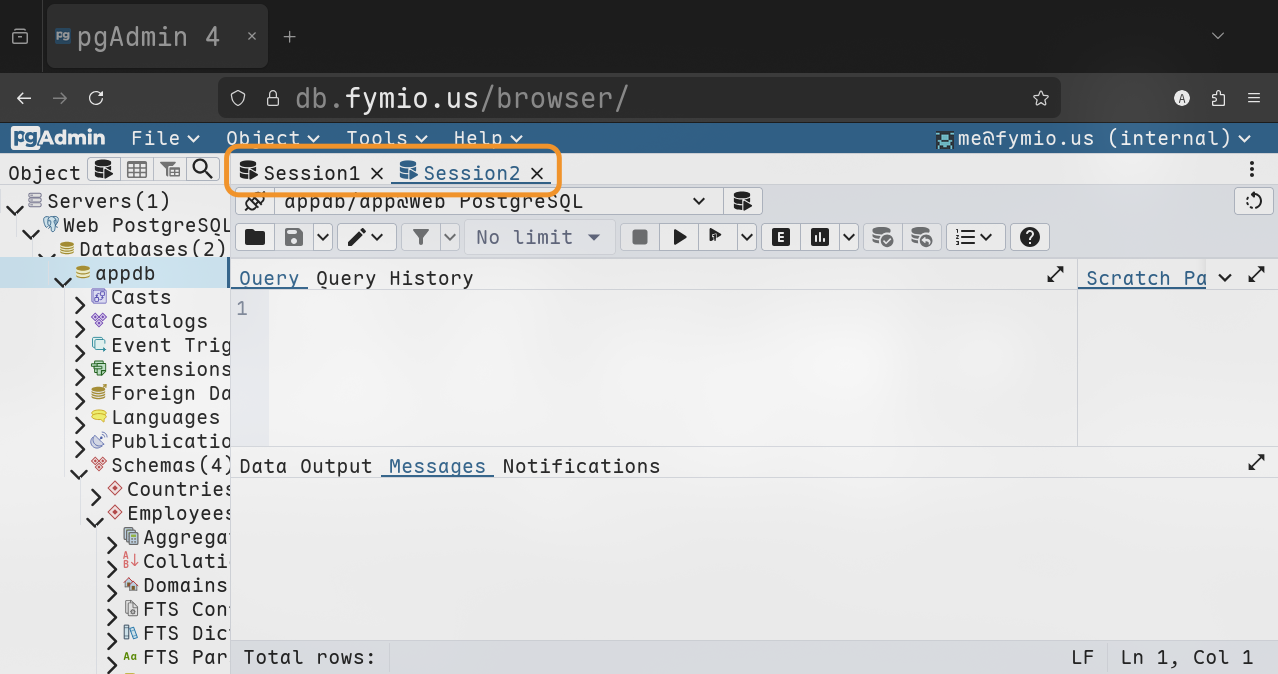Viewport: 1278px width, 674px height.
Task: Click the Commit transaction icon
Action: coord(882,237)
